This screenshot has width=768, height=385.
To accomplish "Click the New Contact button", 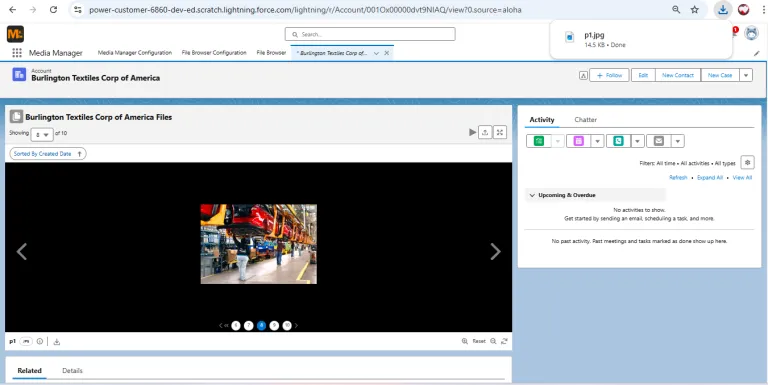I will (678, 75).
